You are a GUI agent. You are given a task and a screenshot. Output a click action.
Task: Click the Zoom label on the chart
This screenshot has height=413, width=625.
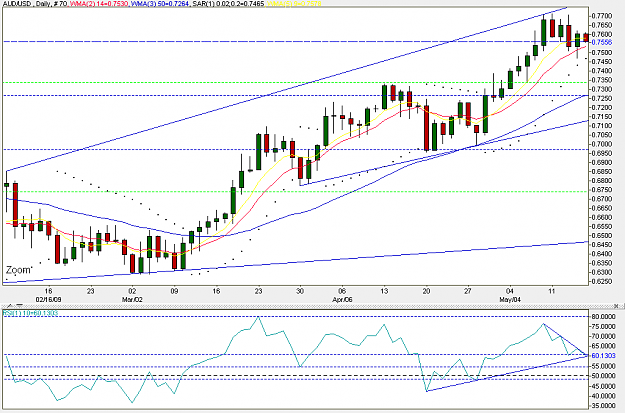pyautogui.click(x=19, y=270)
